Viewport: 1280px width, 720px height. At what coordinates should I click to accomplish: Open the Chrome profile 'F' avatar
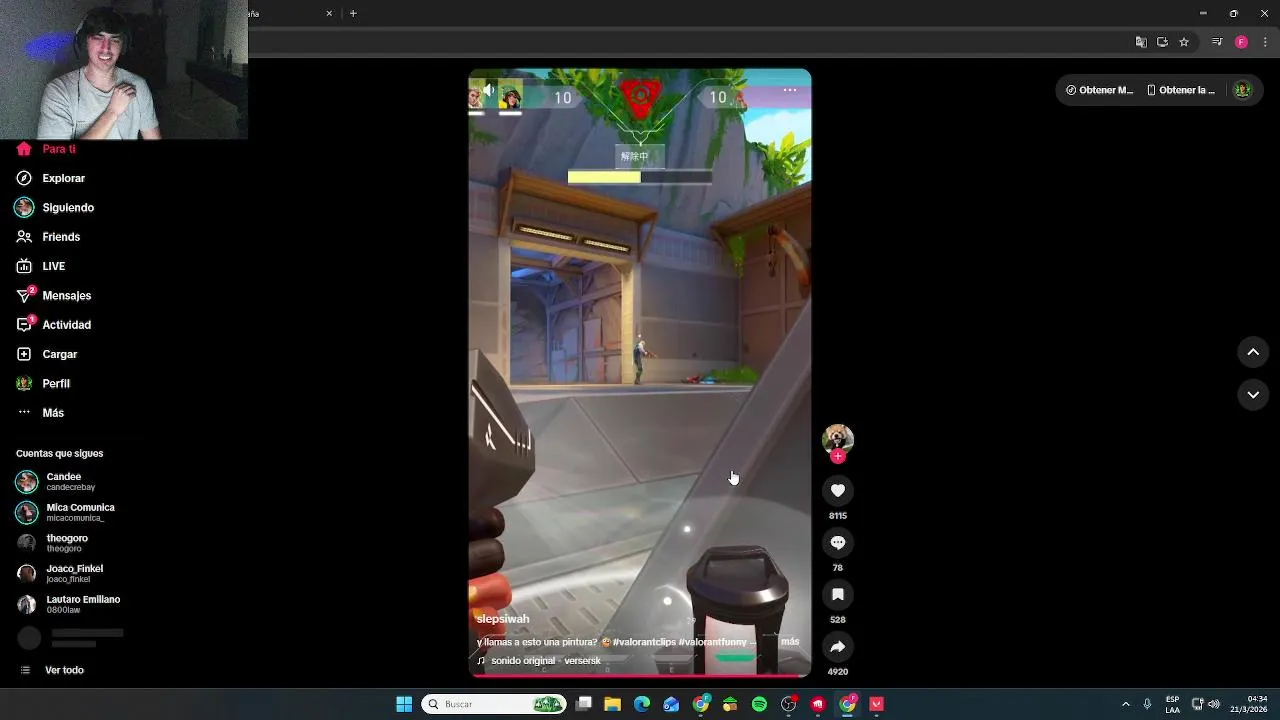click(1241, 42)
